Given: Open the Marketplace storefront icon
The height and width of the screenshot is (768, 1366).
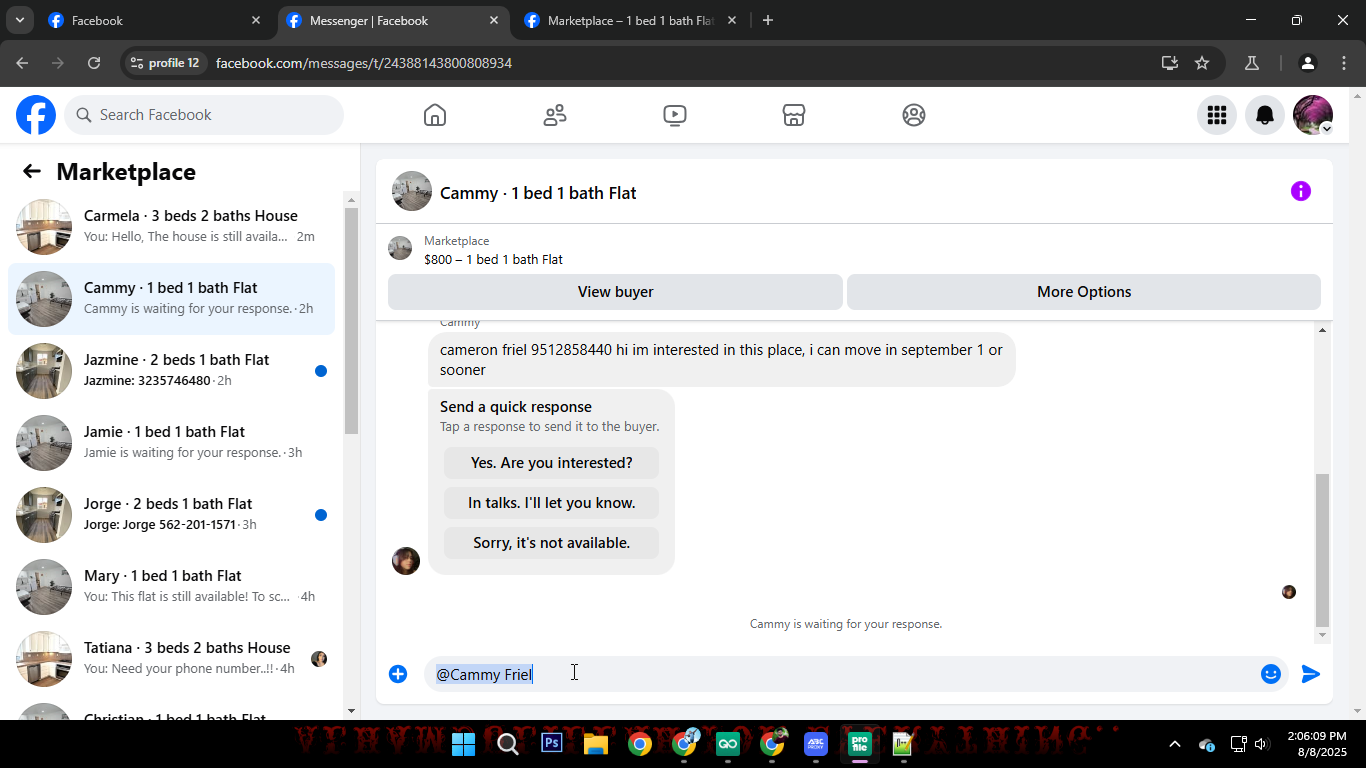Looking at the screenshot, I should (x=794, y=115).
